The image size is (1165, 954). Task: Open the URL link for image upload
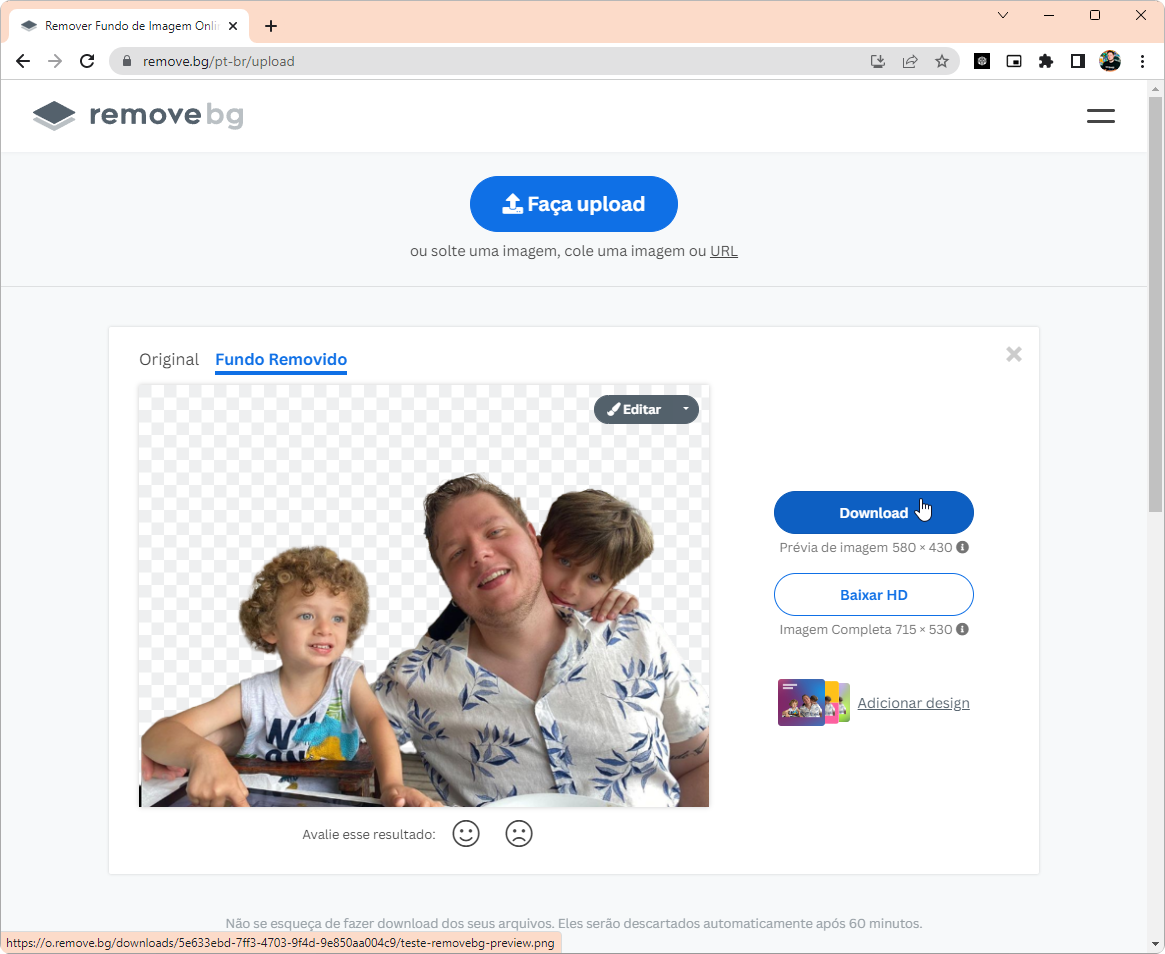pyautogui.click(x=724, y=251)
